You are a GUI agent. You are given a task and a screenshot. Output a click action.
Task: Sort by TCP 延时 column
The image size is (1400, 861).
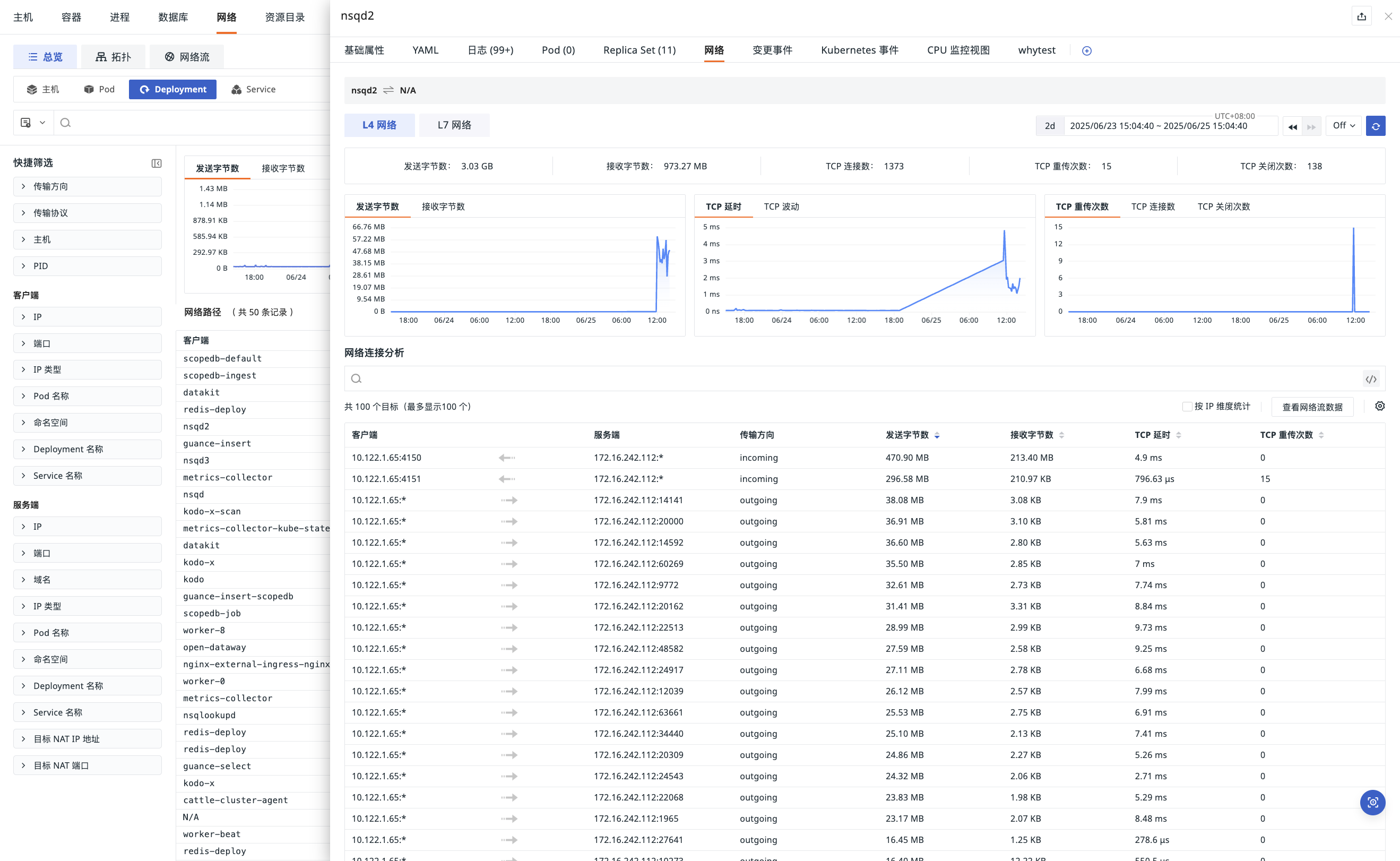[1178, 435]
